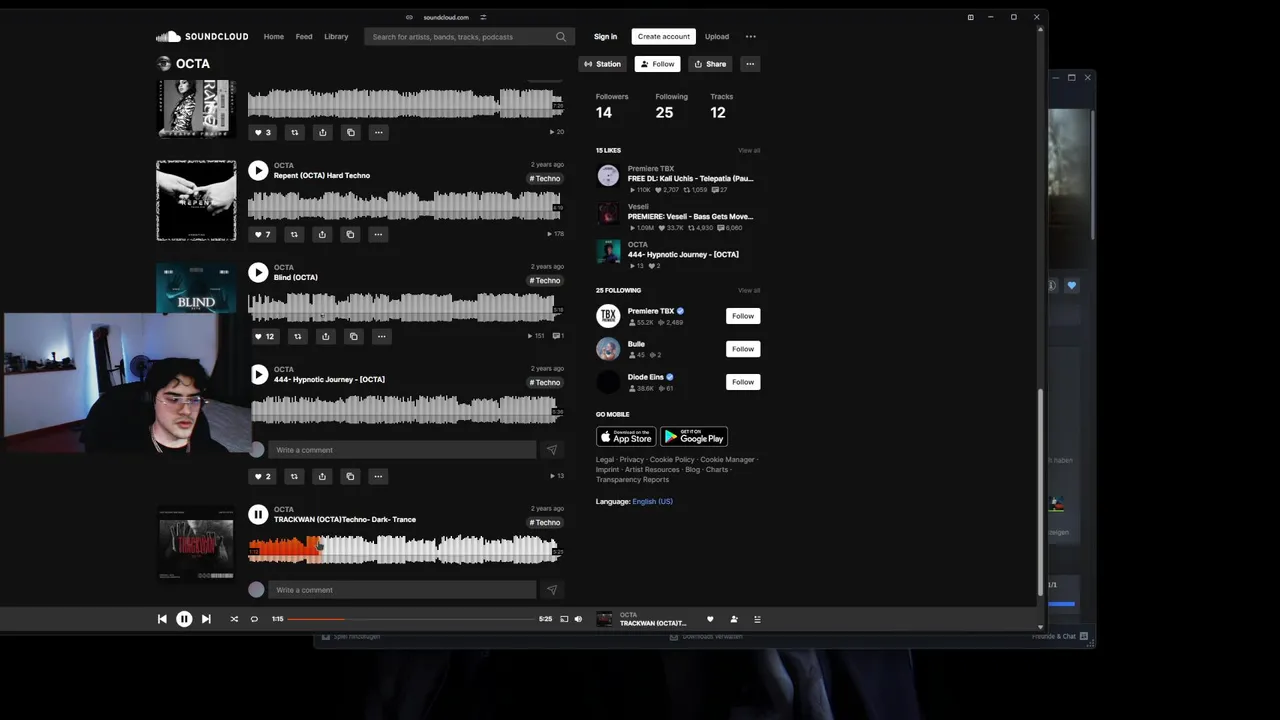Play the 444- Hypnotic Journey track
This screenshot has width=1280, height=720.
pyautogui.click(x=258, y=374)
